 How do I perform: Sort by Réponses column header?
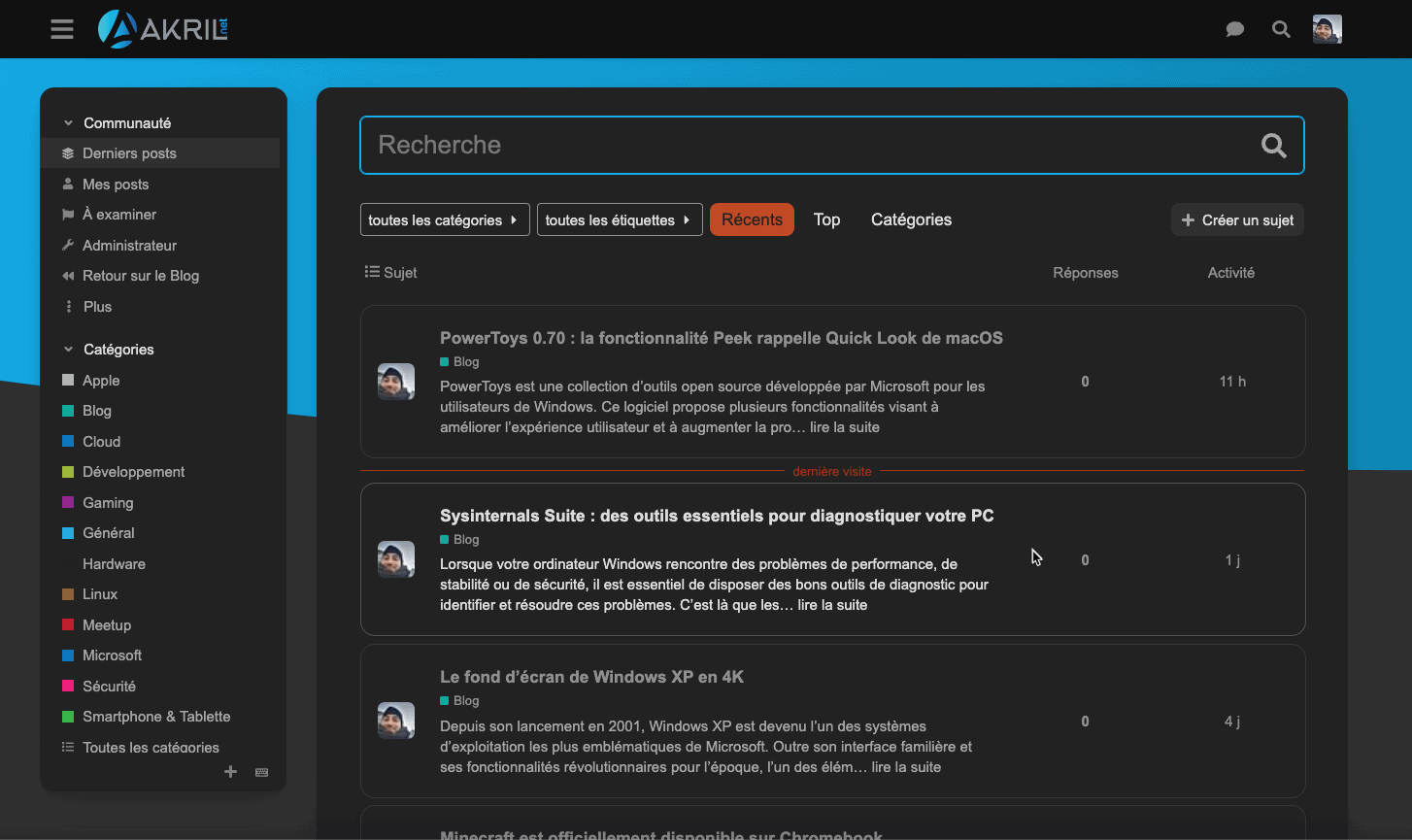pos(1085,273)
